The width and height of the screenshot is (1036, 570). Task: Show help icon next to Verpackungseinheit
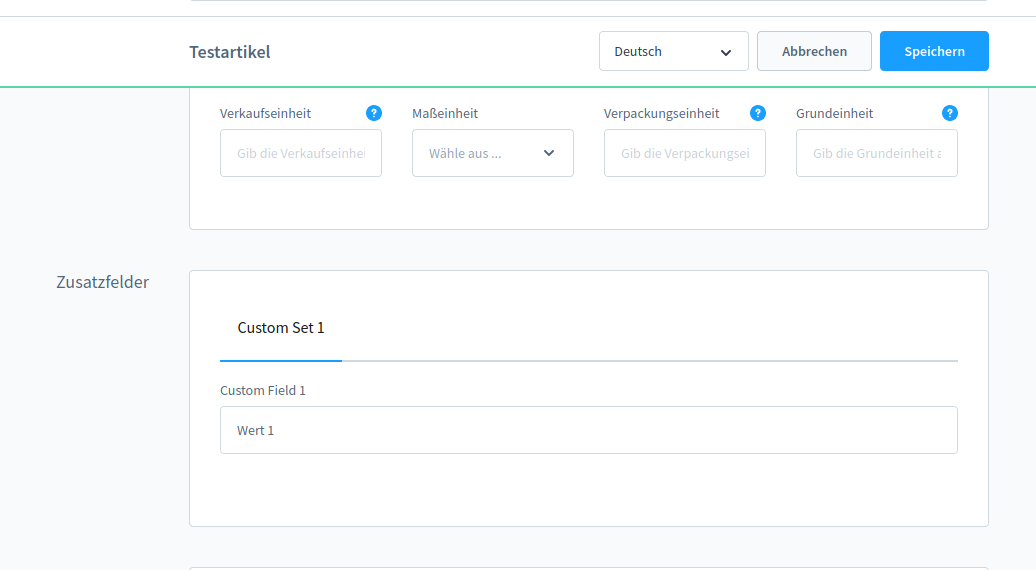coord(758,113)
